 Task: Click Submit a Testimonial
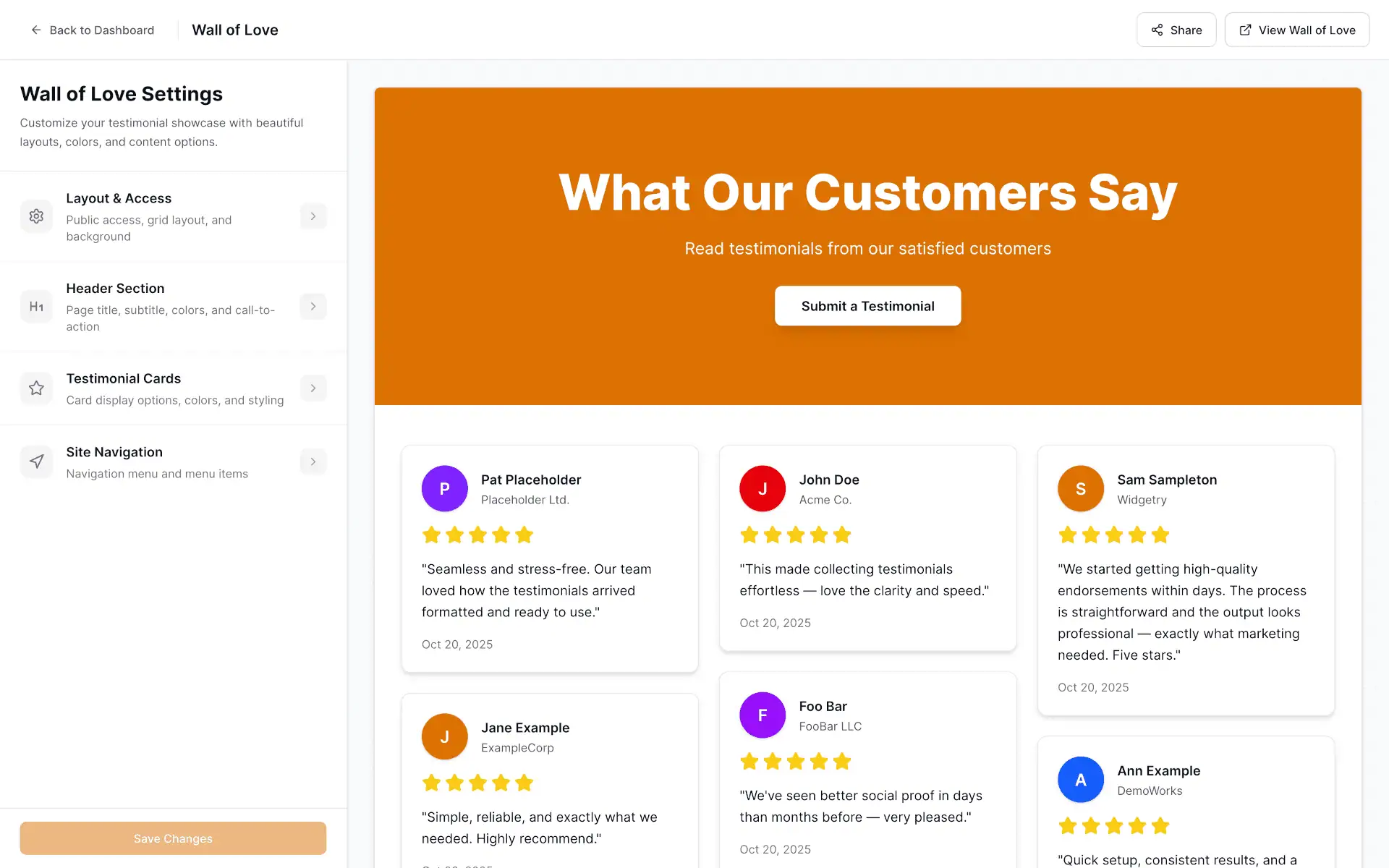coord(867,305)
